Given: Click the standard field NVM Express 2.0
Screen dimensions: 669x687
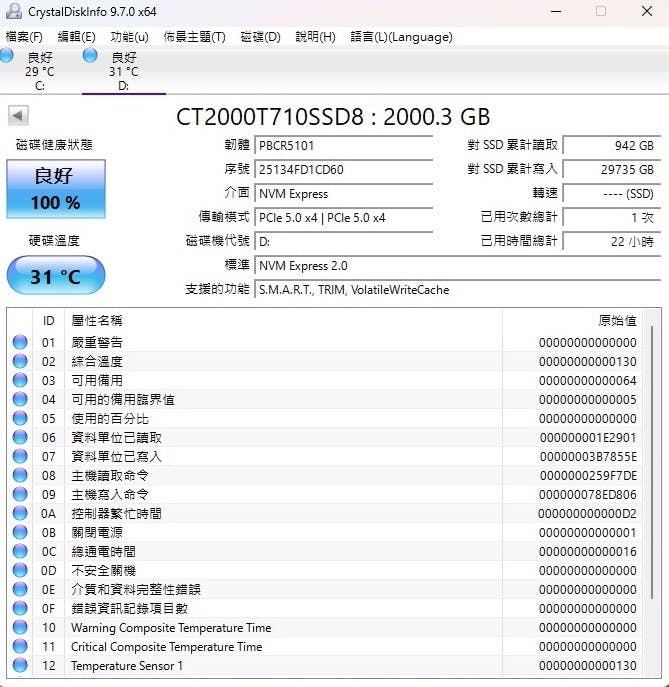Looking at the screenshot, I should [x=457, y=266].
